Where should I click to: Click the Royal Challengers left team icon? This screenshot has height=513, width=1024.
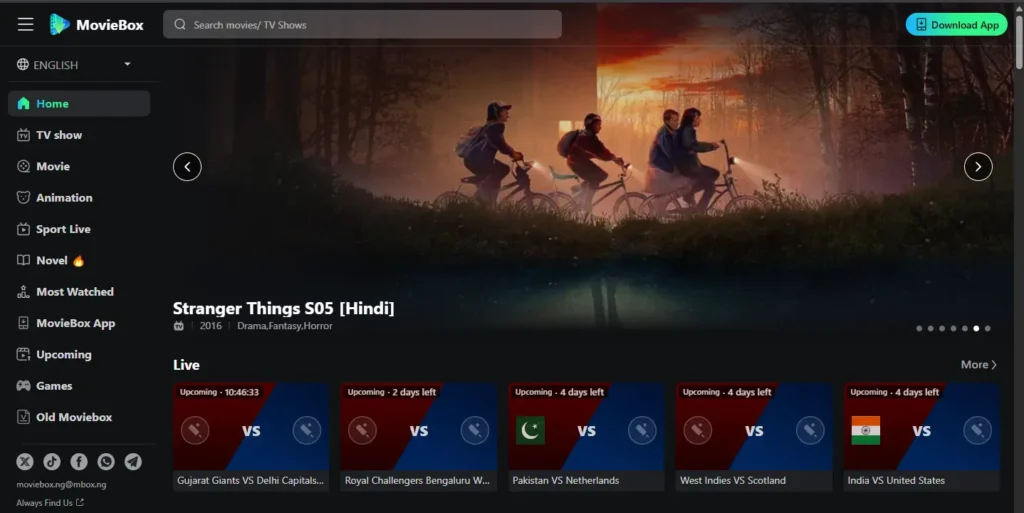click(x=362, y=431)
